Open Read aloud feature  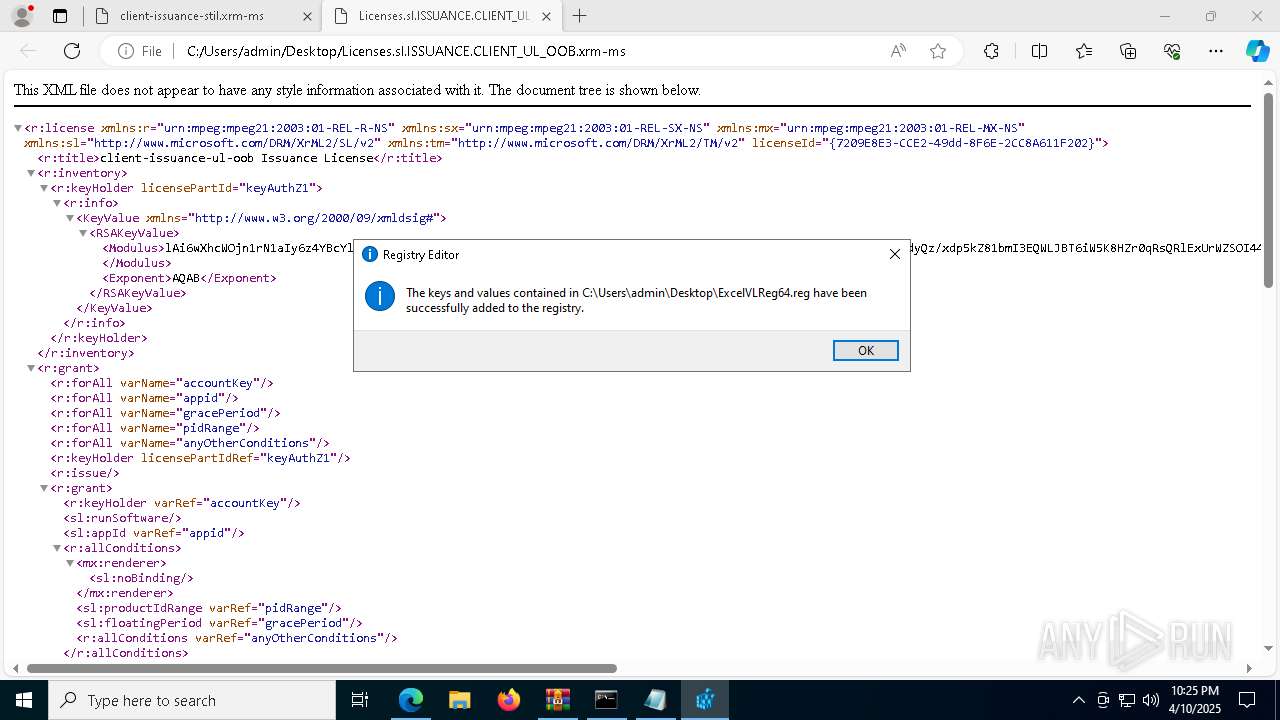(x=898, y=51)
